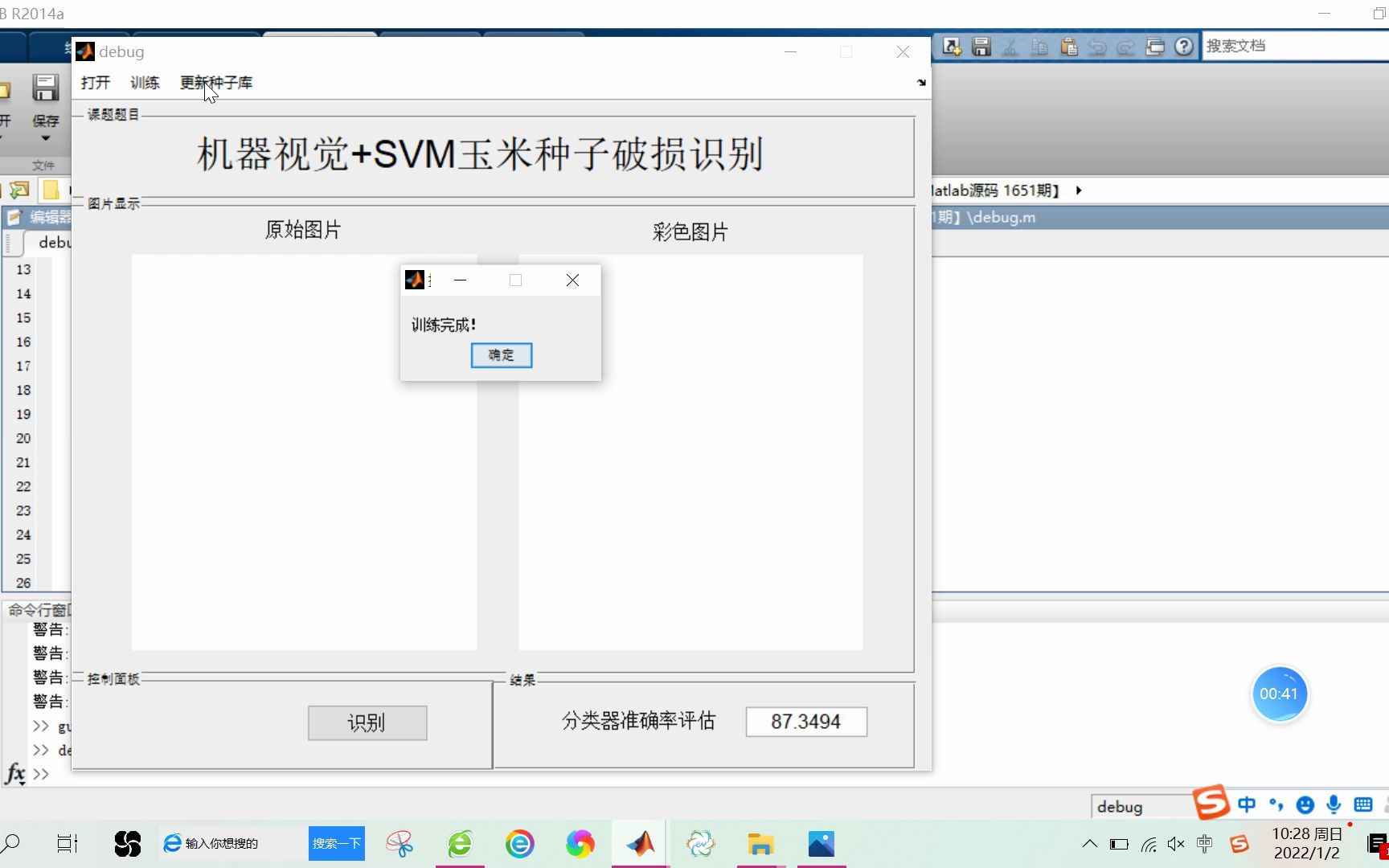Click line number 26 in MATLAB editor
Viewport: 1389px width, 868px height.
point(23,583)
